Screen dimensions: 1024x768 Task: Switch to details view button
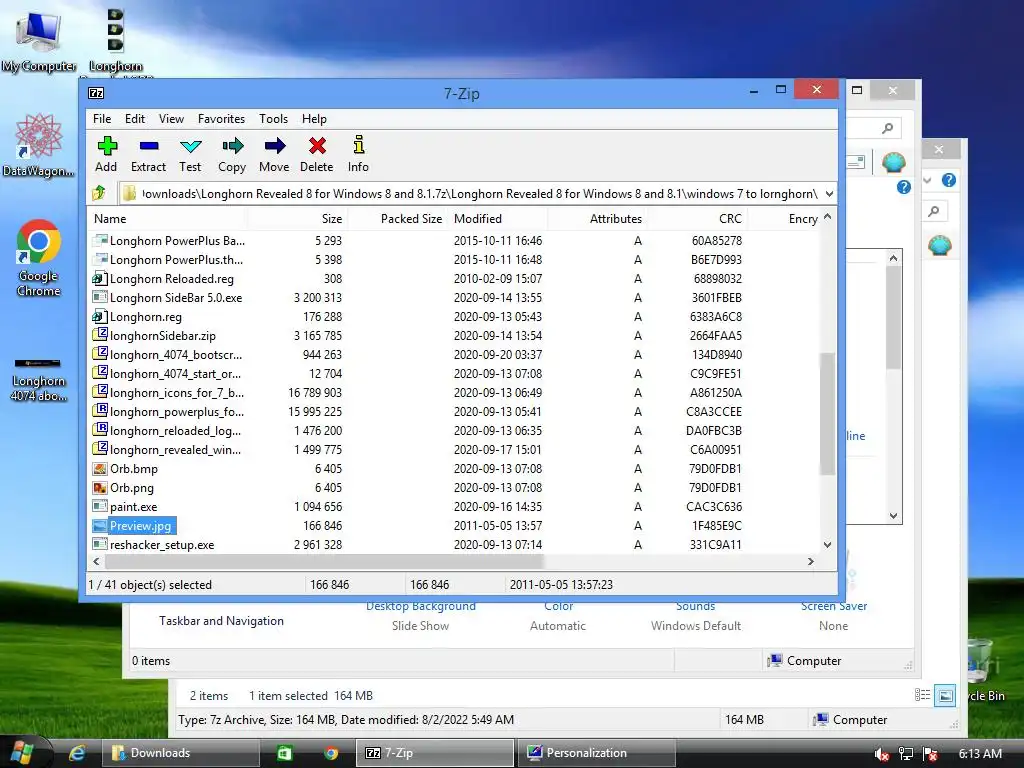(922, 696)
